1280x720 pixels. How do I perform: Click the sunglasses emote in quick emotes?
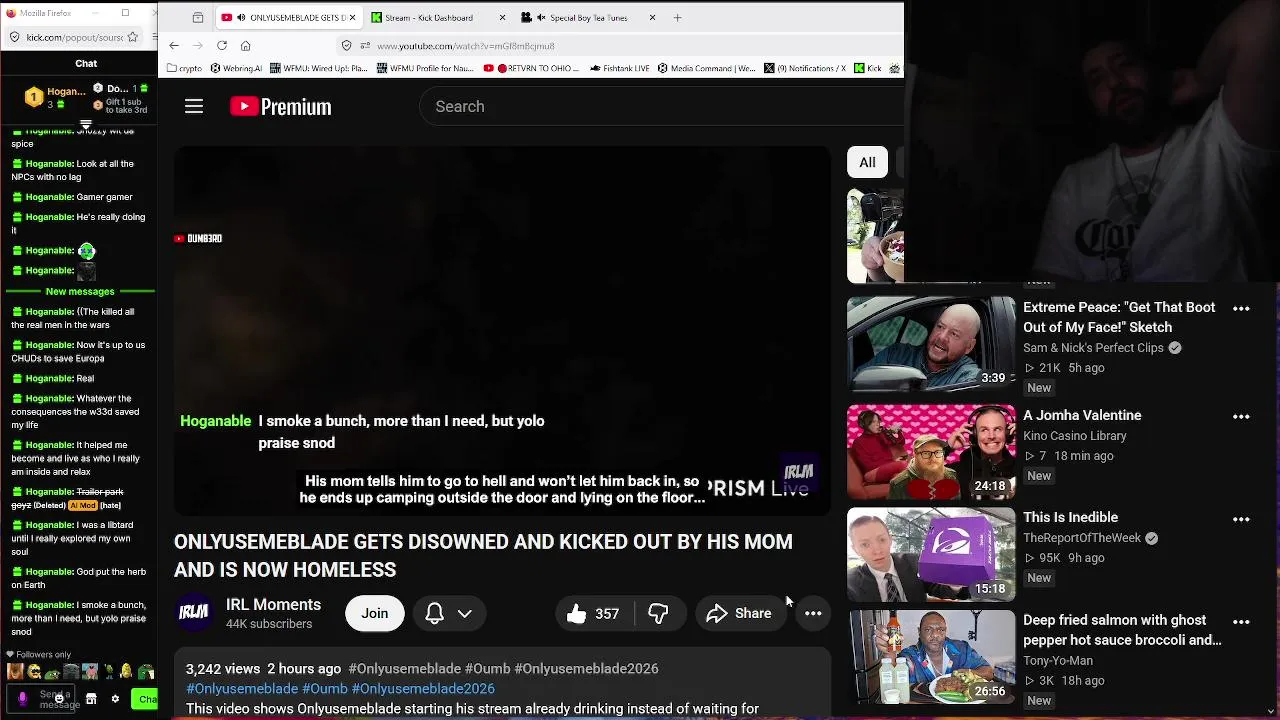point(34,672)
